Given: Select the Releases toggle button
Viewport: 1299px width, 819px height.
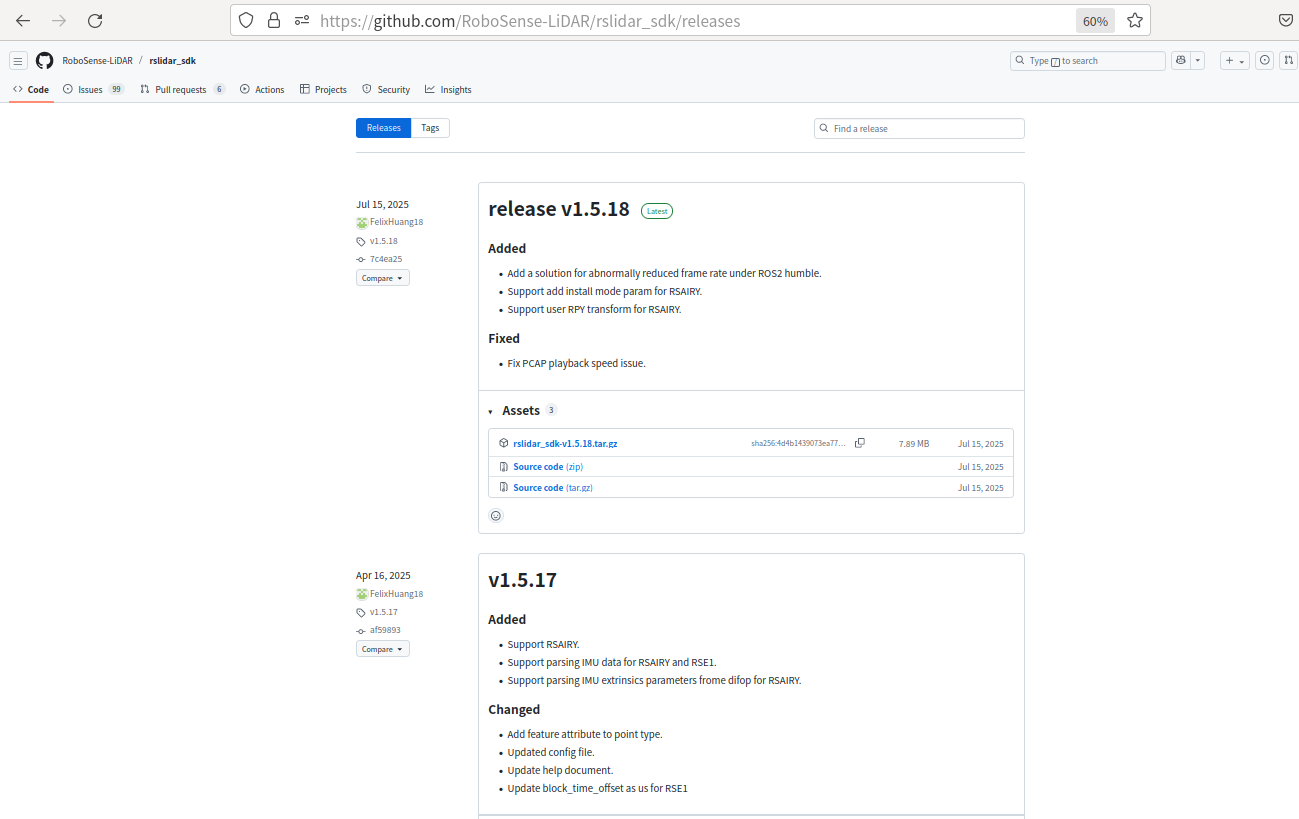Looking at the screenshot, I should [x=383, y=128].
